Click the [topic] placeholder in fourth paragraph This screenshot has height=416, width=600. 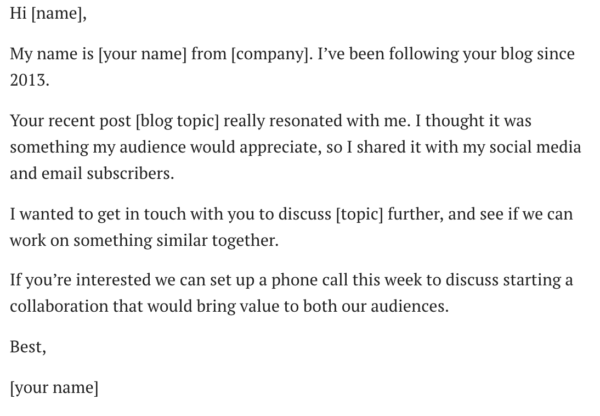(x=359, y=214)
